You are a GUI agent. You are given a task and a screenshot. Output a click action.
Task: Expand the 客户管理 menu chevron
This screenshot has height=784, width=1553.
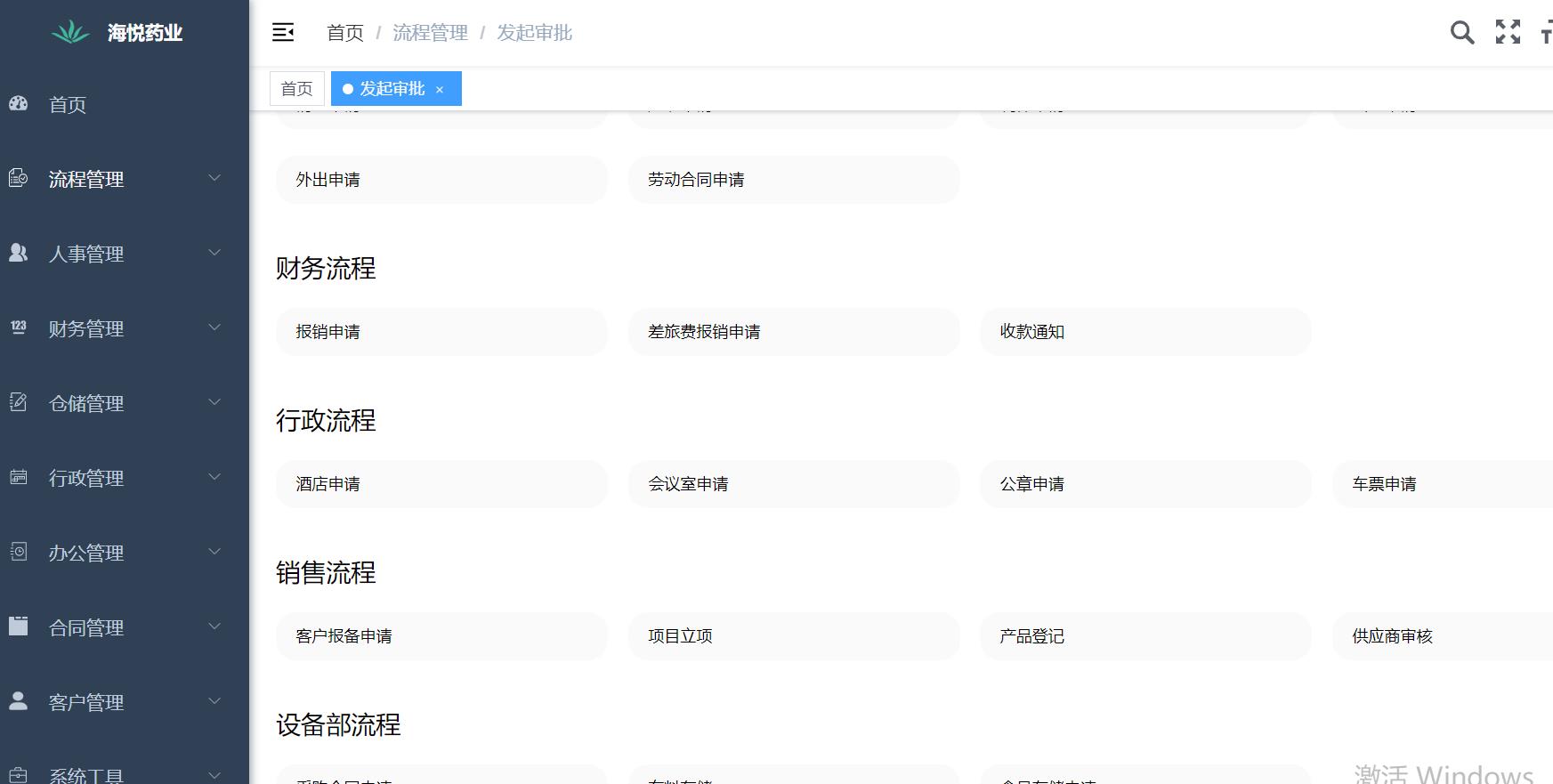pos(214,701)
